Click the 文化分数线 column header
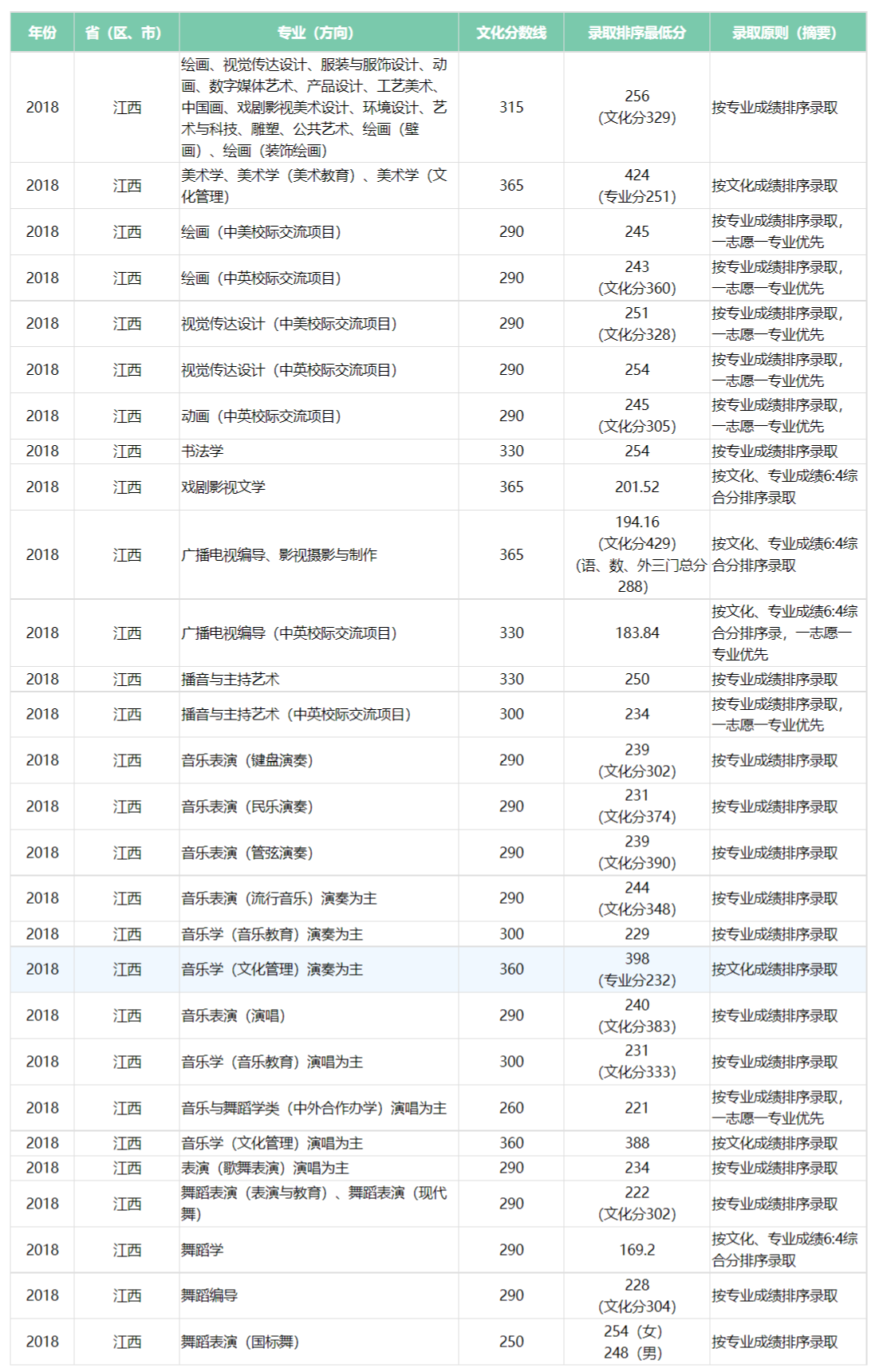 pos(511,33)
